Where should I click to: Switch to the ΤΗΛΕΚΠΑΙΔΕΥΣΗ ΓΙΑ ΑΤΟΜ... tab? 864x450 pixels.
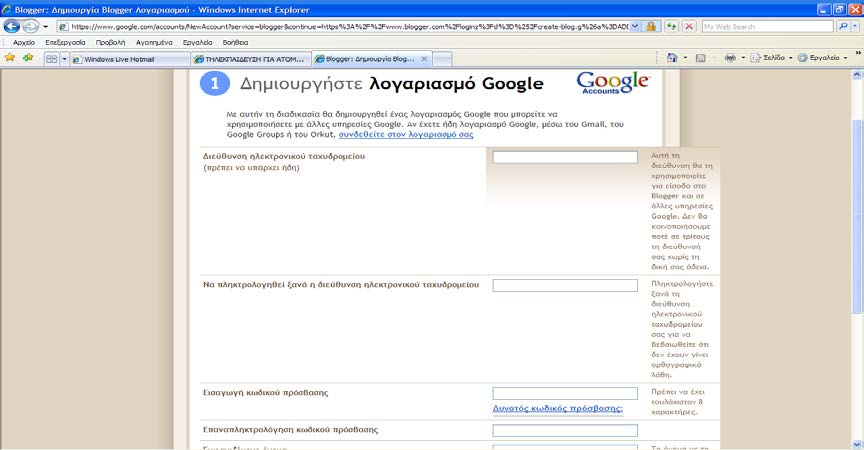tap(251, 59)
